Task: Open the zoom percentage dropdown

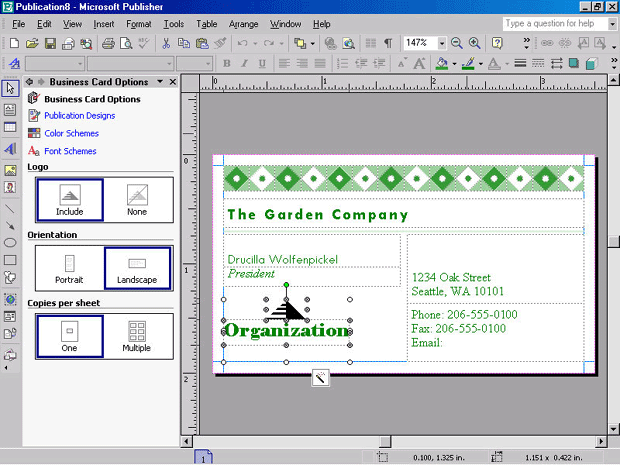Action: tap(441, 43)
